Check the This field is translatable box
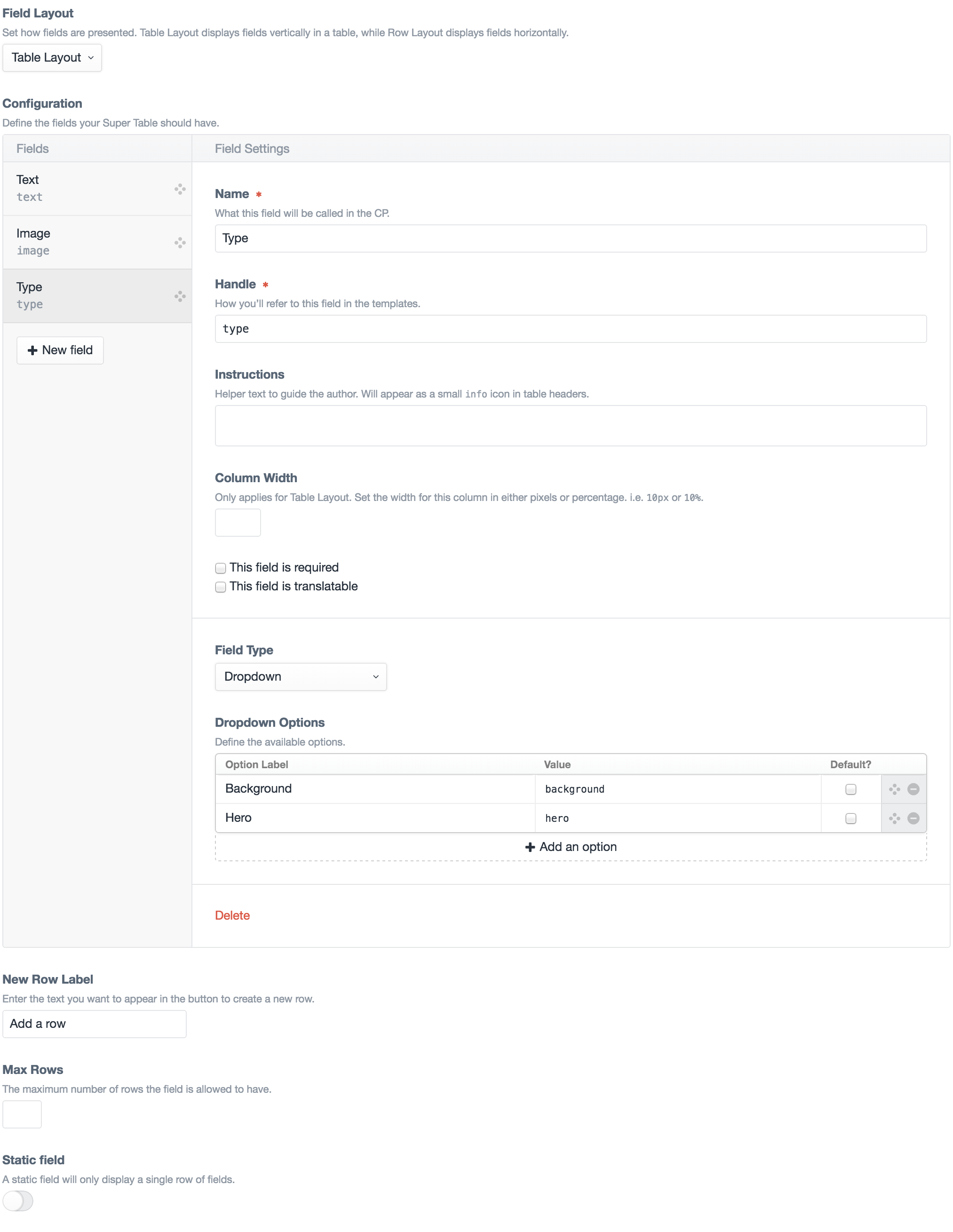 (x=221, y=587)
